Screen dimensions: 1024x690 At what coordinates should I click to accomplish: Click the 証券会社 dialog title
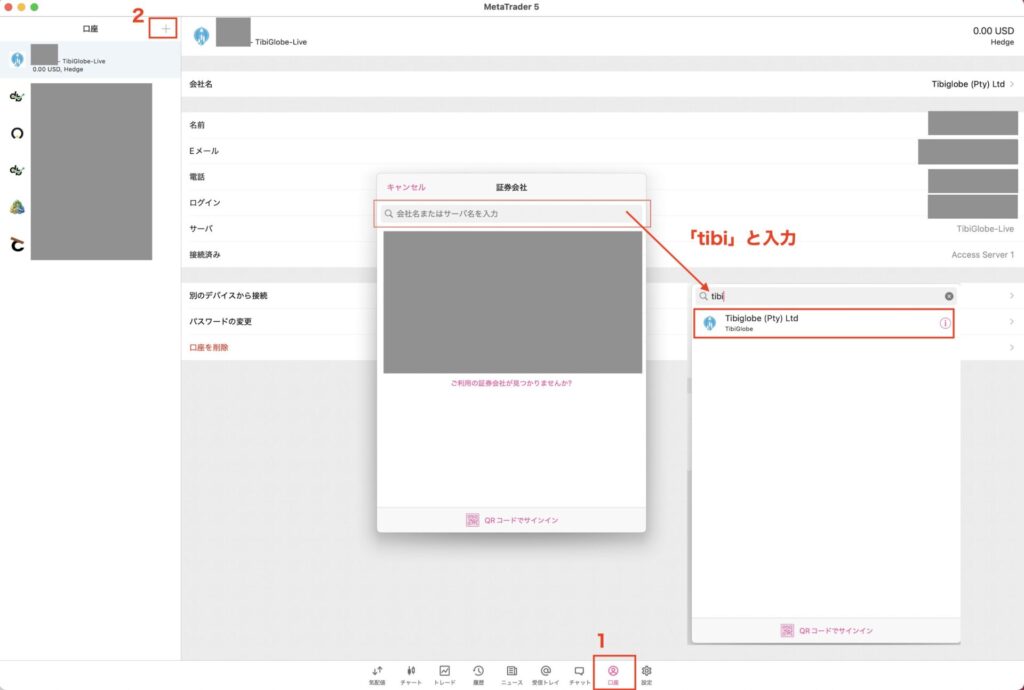click(511, 187)
